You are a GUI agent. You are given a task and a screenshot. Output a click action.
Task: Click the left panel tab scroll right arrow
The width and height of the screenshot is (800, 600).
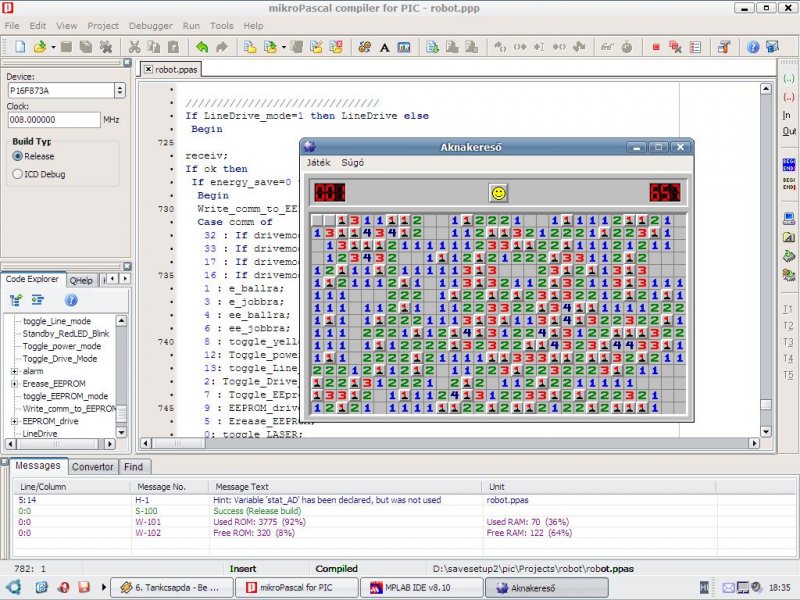click(x=124, y=279)
